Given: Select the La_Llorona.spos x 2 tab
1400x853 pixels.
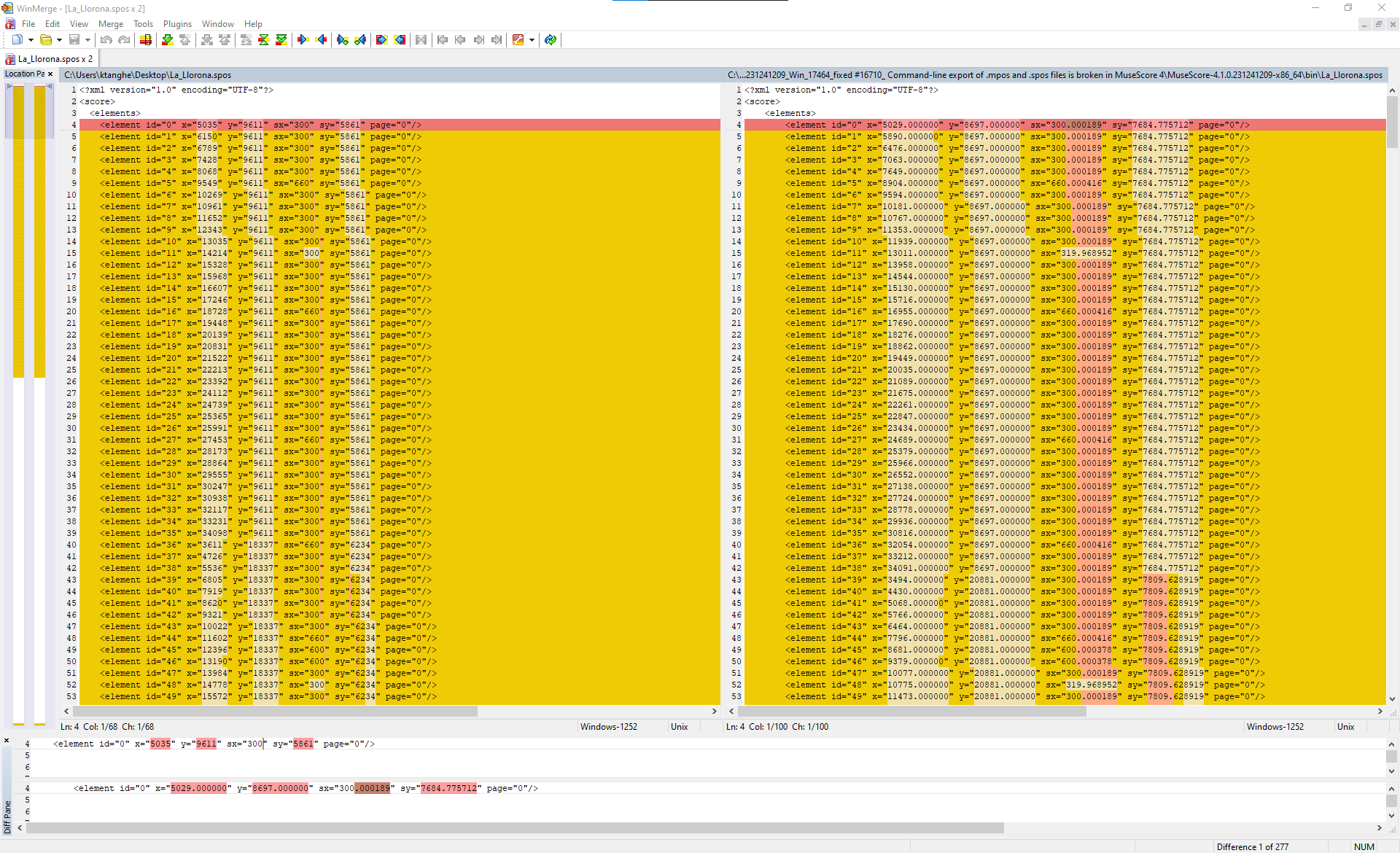Looking at the screenshot, I should 50,59.
